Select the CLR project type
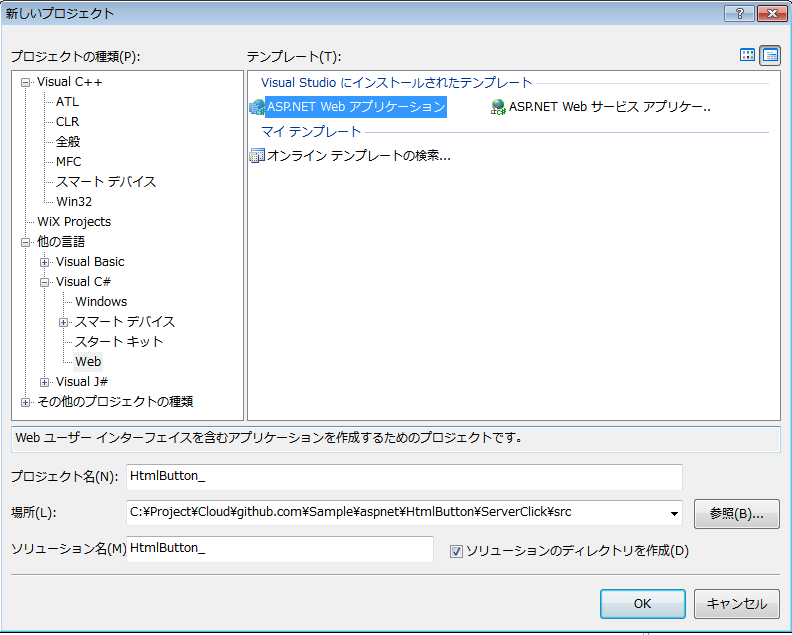 (x=67, y=122)
